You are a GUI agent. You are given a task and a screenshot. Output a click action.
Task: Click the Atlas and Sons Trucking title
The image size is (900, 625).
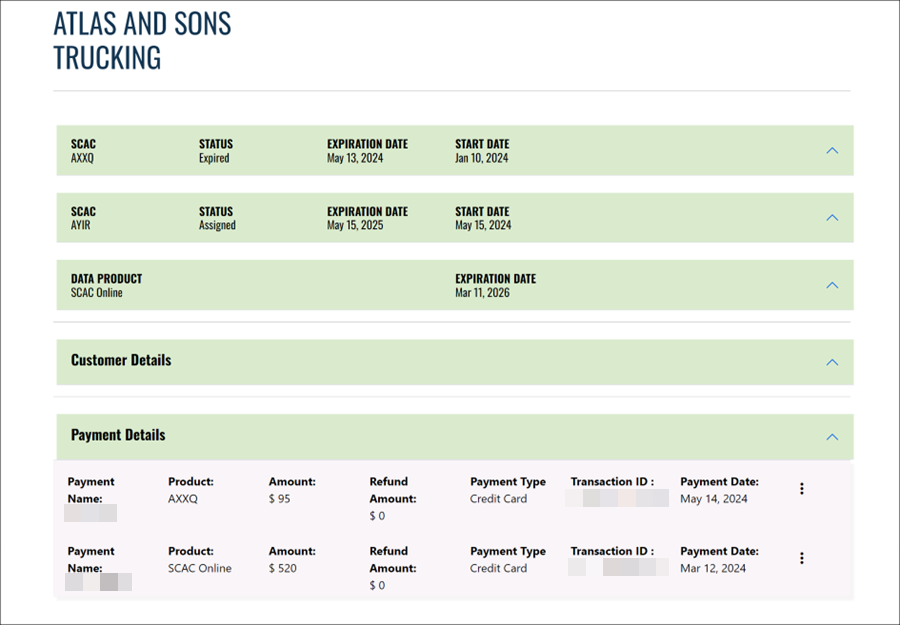pyautogui.click(x=142, y=40)
